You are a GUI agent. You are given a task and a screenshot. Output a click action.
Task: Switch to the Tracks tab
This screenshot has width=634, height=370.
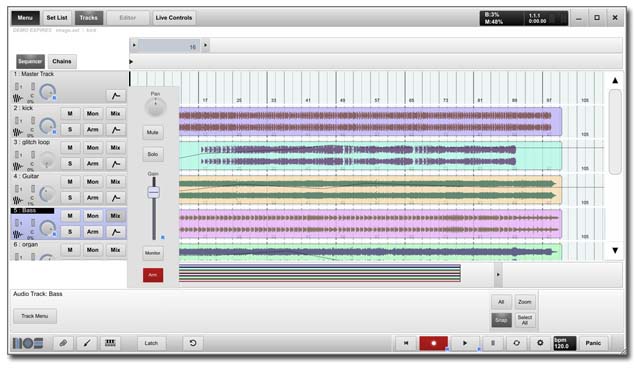click(x=89, y=18)
